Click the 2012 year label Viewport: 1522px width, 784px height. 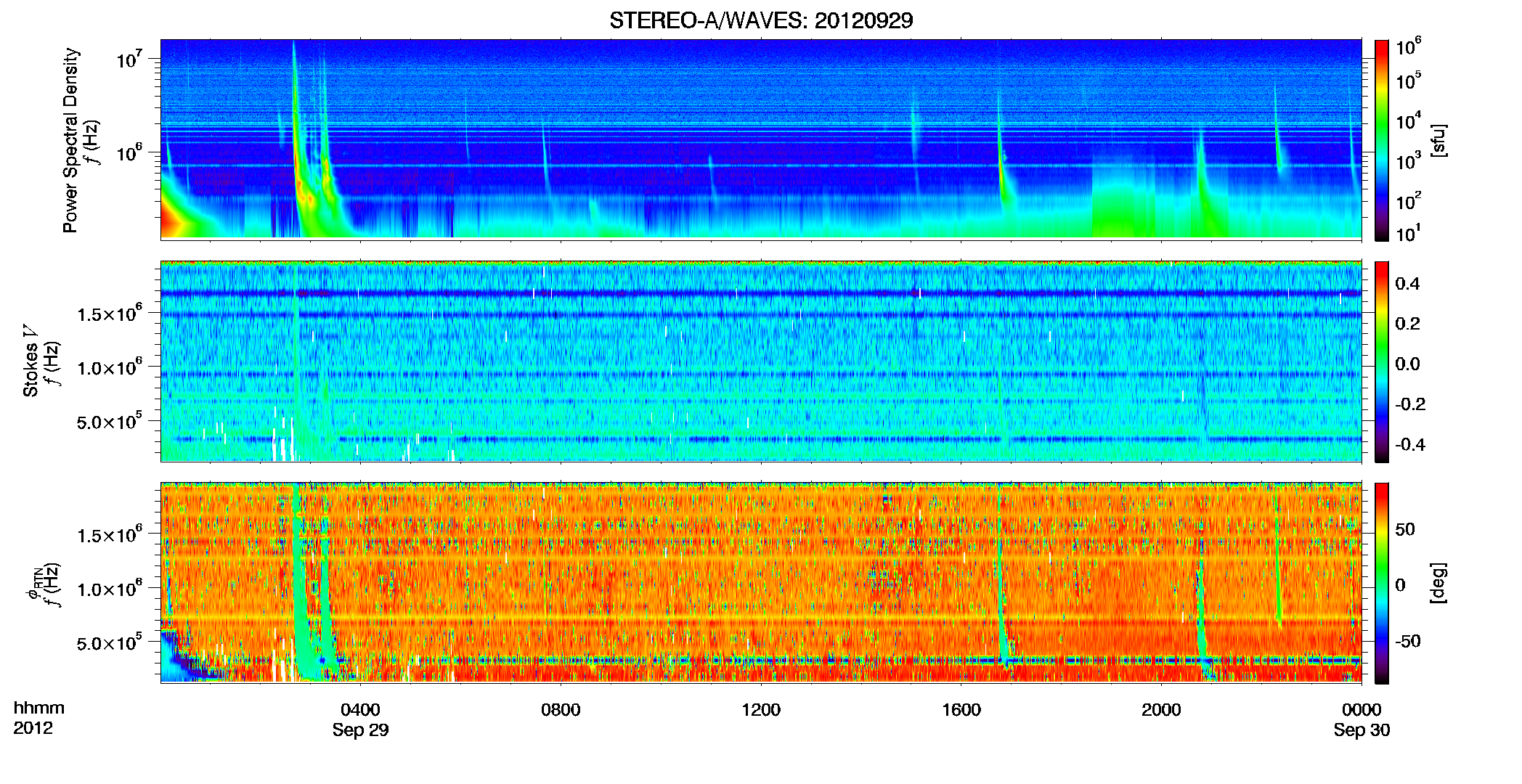pos(33,728)
